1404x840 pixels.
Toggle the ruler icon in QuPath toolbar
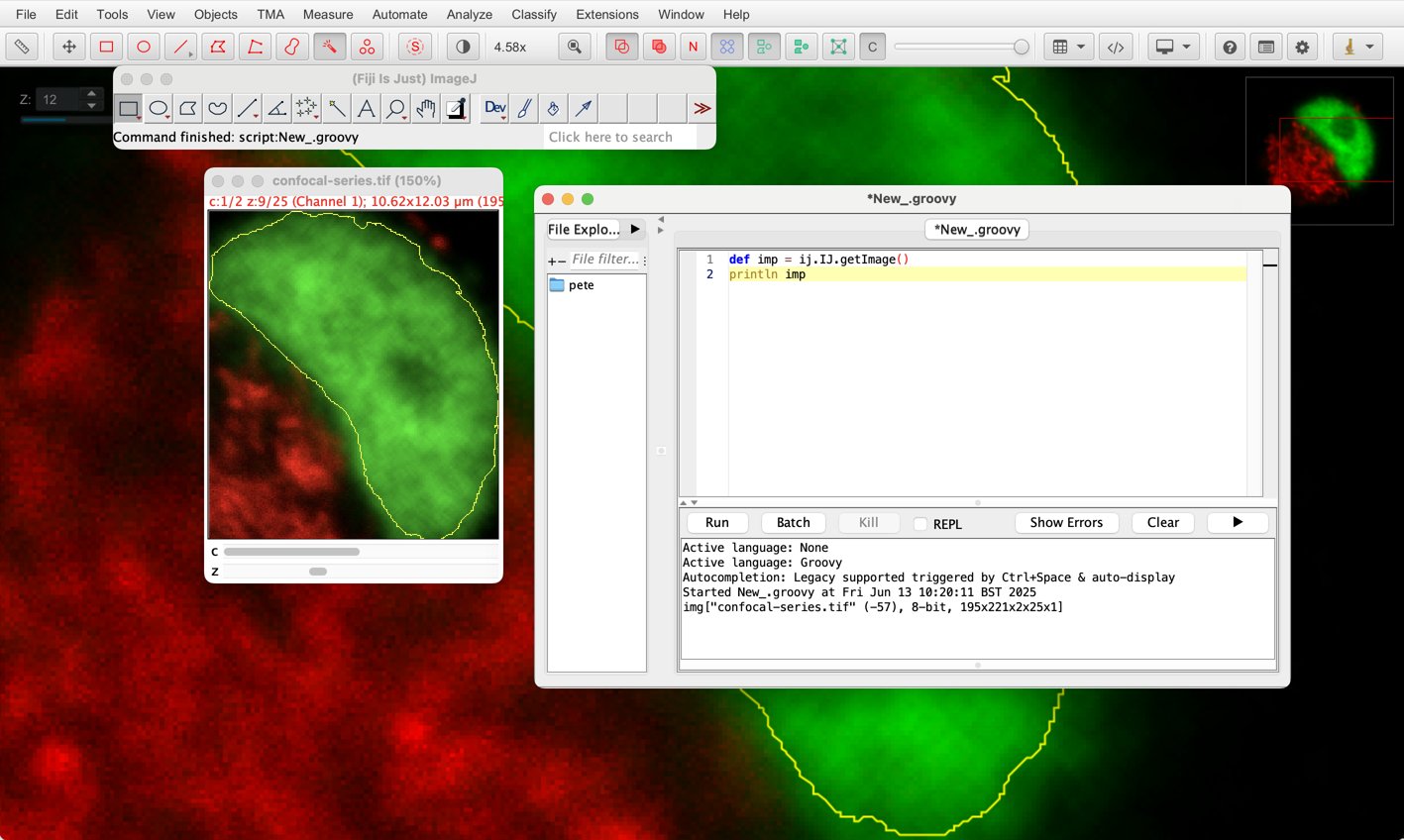pos(22,47)
